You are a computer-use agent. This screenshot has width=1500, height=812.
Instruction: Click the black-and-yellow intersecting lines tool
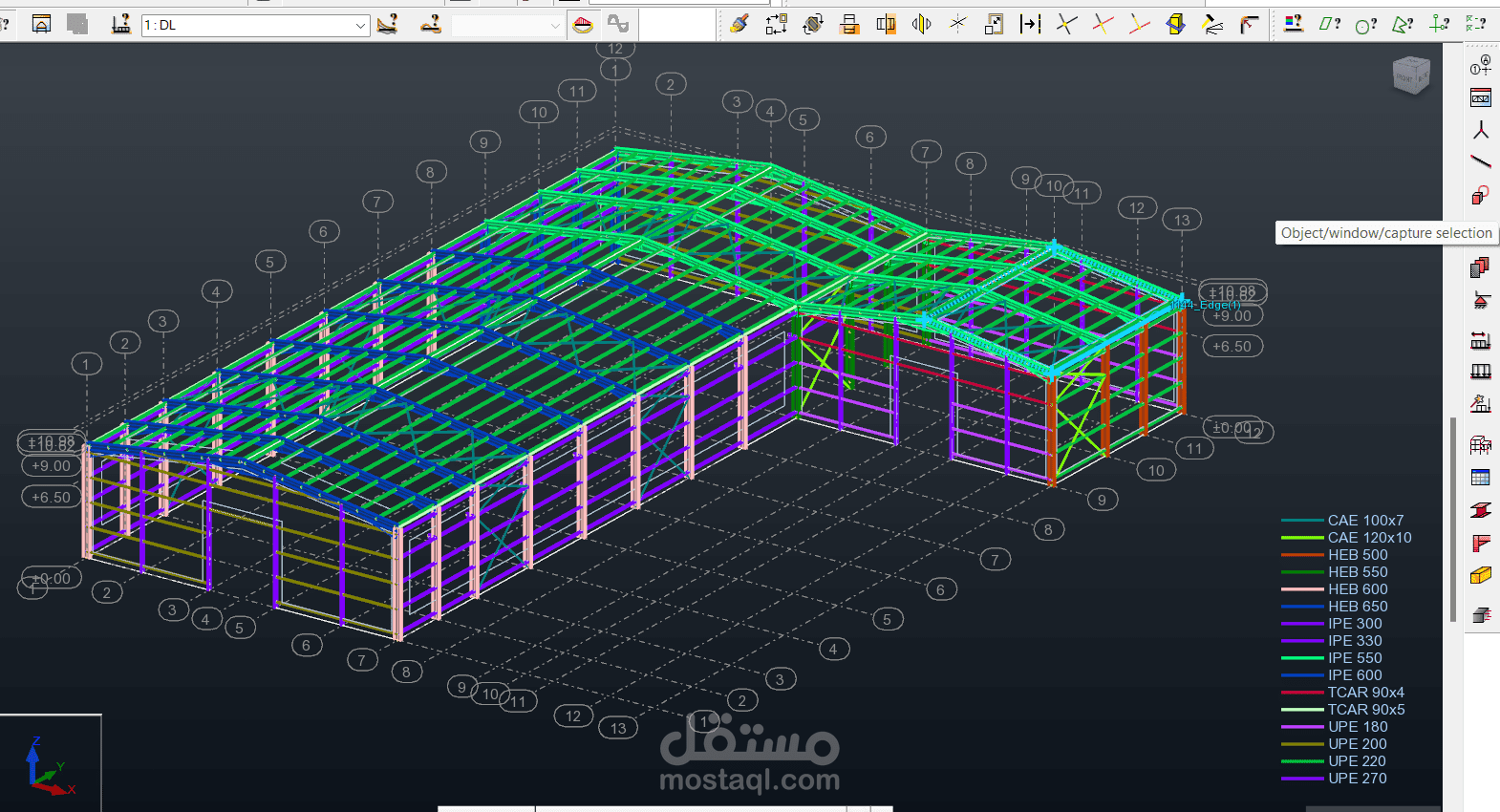pos(1066,24)
